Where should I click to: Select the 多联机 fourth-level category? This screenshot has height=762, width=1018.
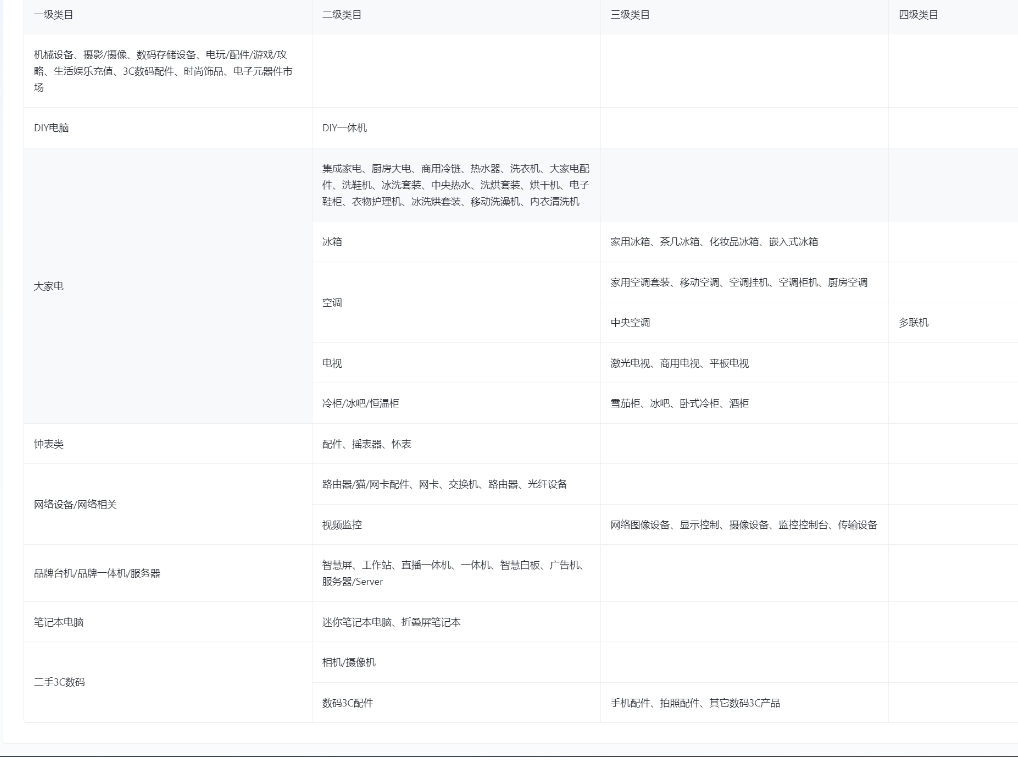click(914, 323)
